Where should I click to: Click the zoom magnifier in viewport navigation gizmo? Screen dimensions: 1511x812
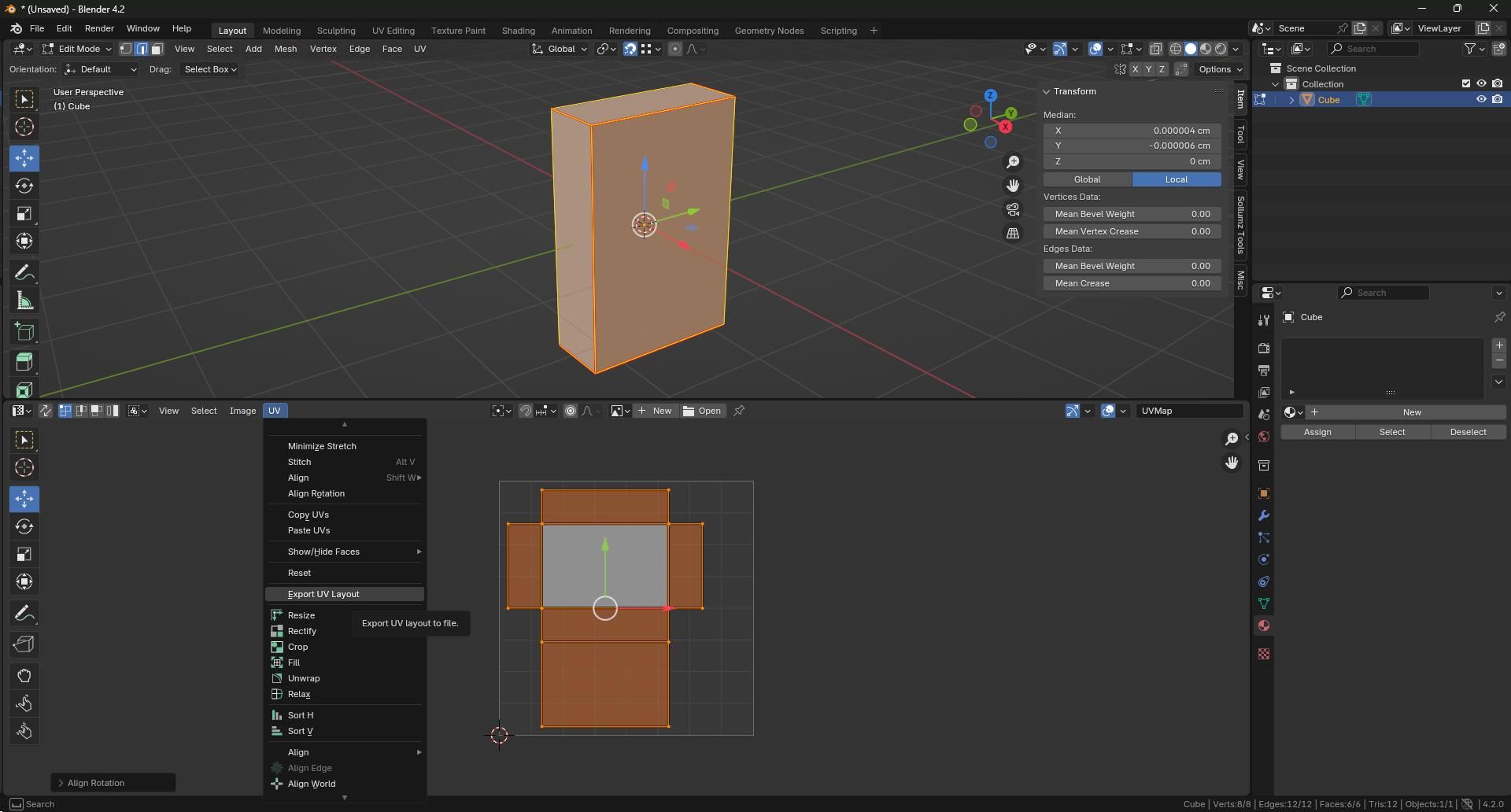point(1014,162)
